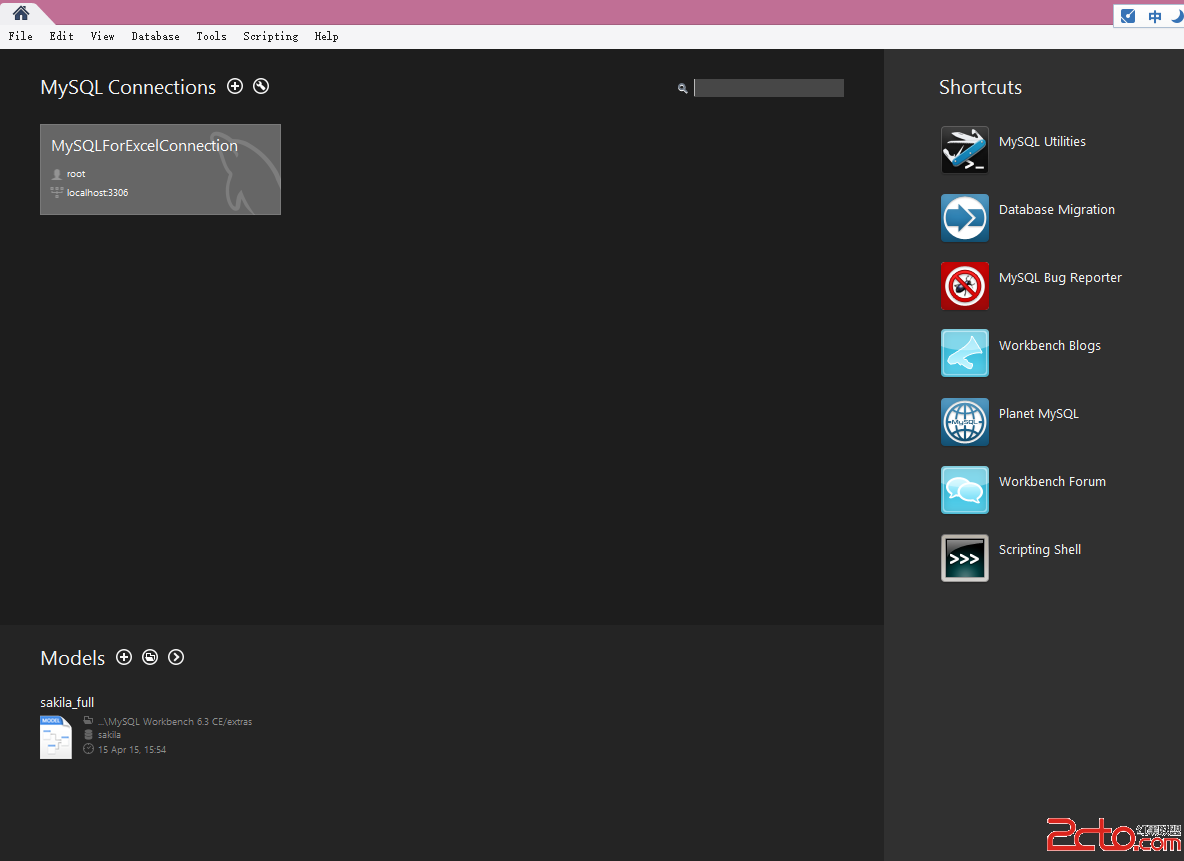
Task: Open the Workbench Blogs megaphone icon
Action: pos(964,353)
